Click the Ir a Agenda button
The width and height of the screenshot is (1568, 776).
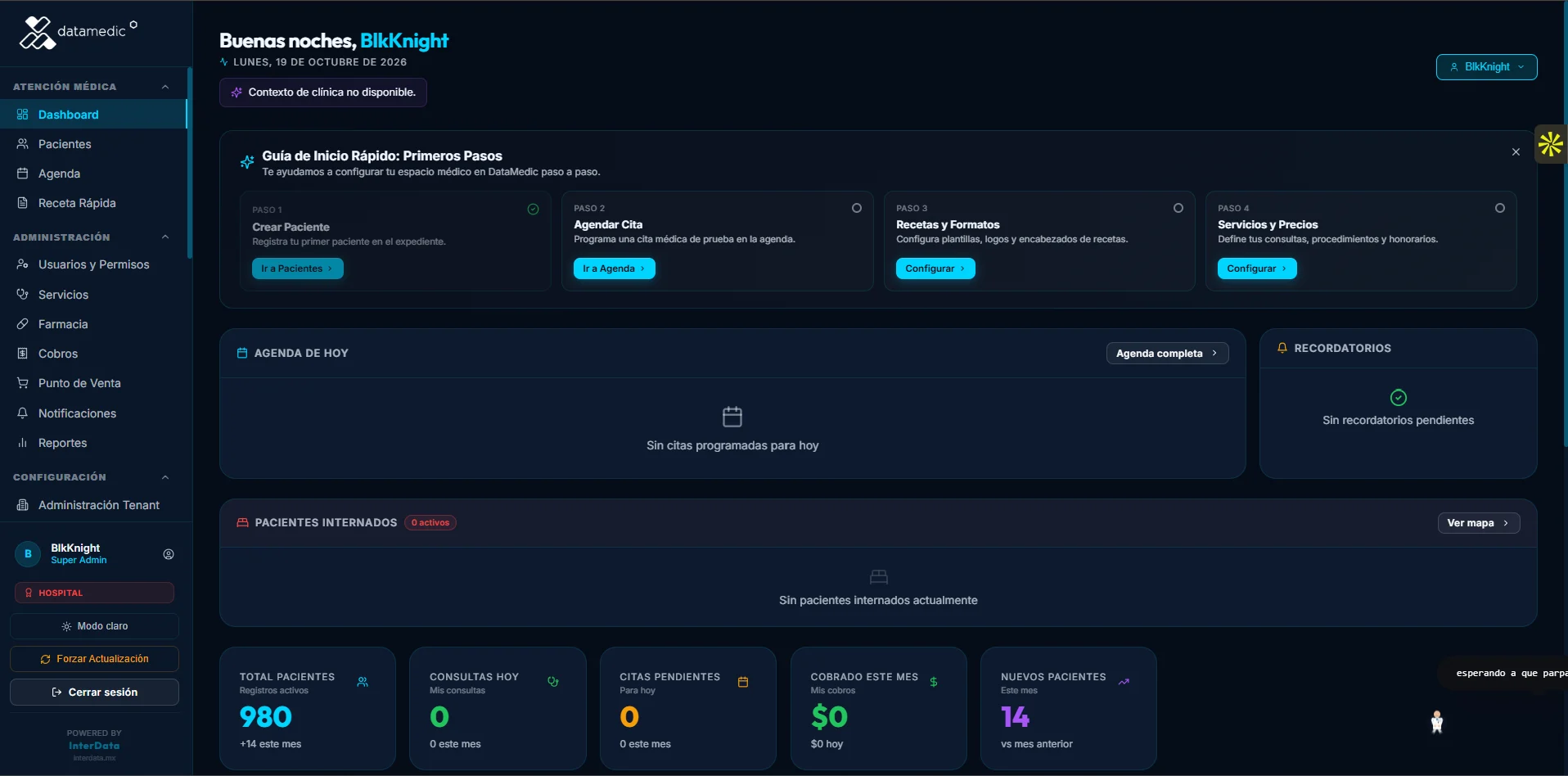click(614, 268)
